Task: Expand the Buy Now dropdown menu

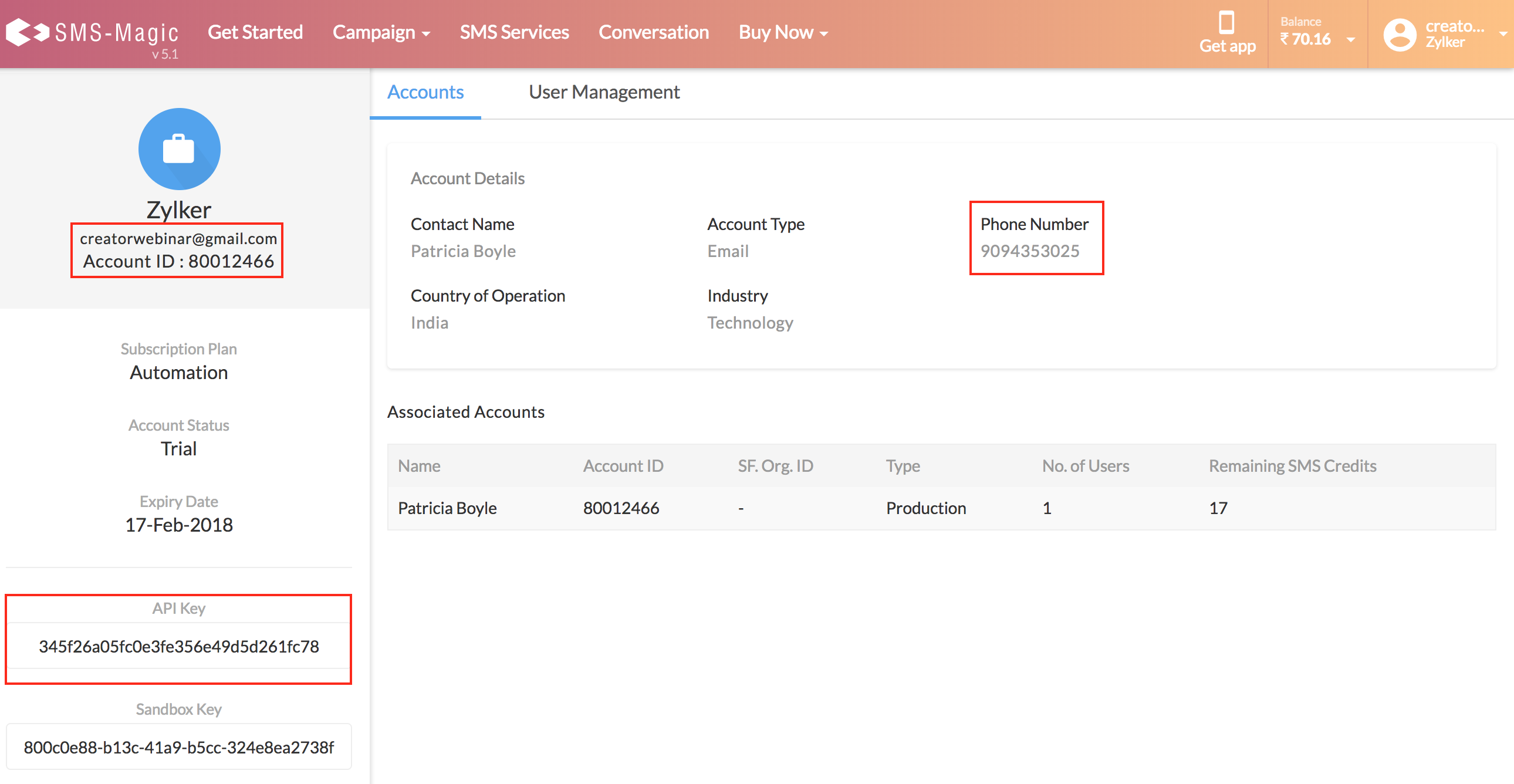Action: 782,32
